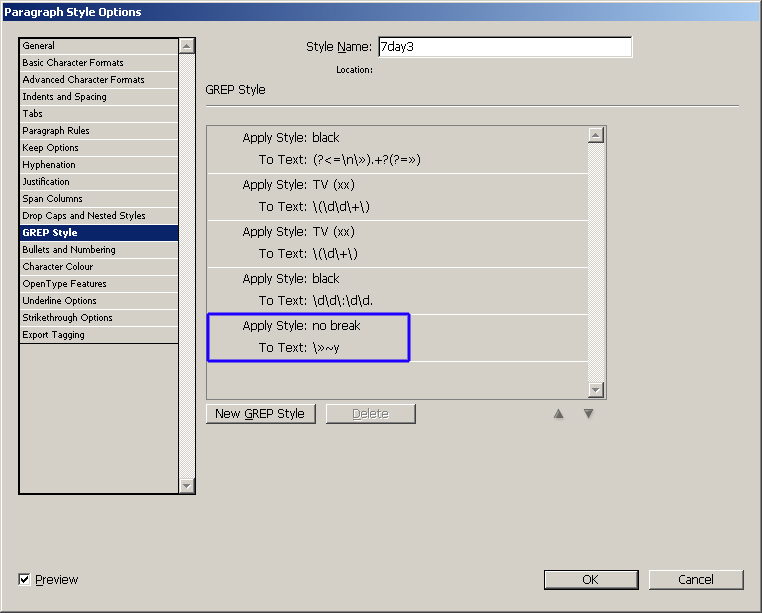The height and width of the screenshot is (613, 762).
Task: Toggle the Preview checkbox
Action: coord(24,579)
